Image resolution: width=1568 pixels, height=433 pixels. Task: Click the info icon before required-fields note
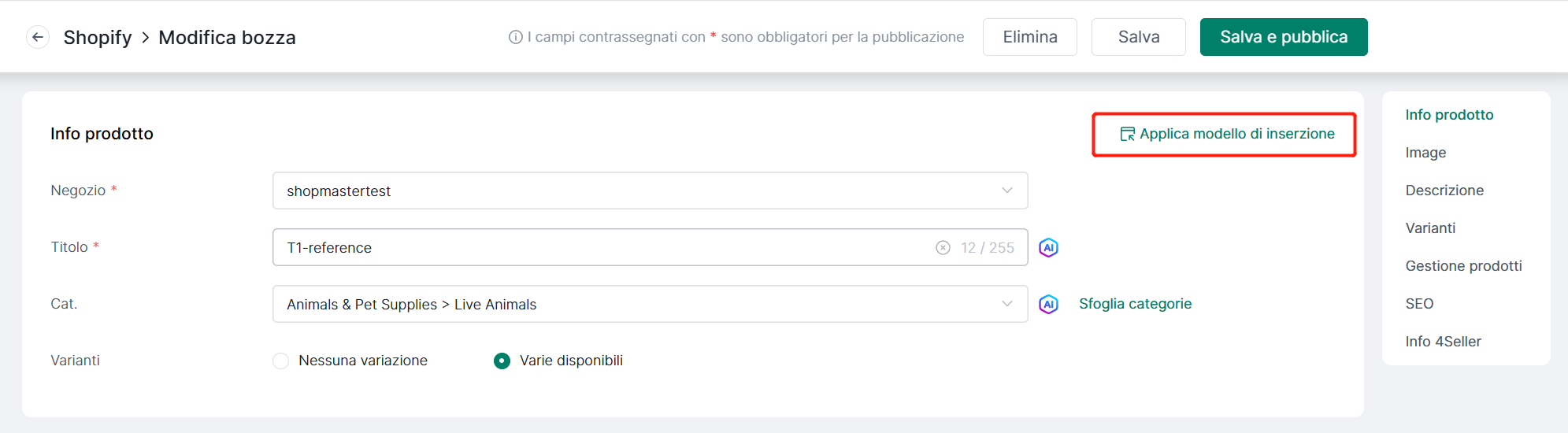516,37
